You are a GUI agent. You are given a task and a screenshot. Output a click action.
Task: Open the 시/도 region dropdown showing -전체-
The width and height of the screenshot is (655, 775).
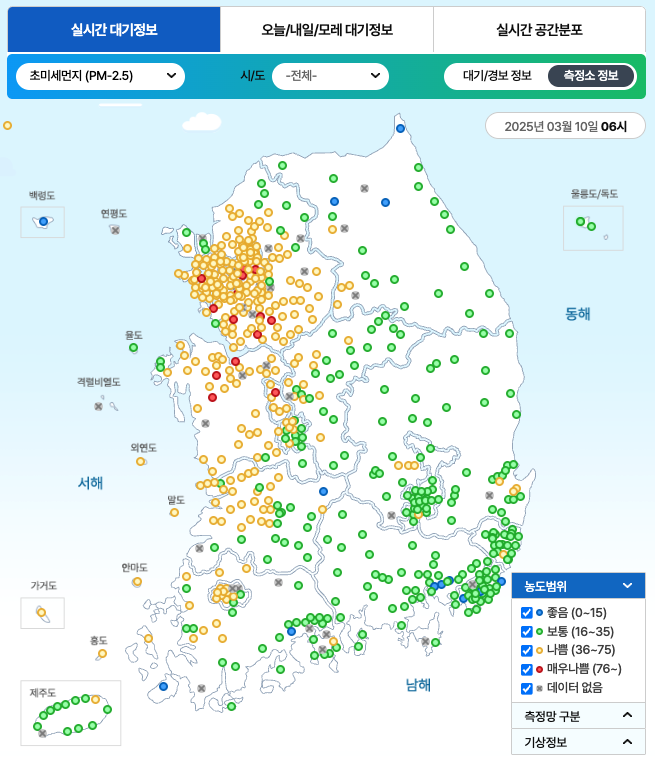(x=330, y=76)
